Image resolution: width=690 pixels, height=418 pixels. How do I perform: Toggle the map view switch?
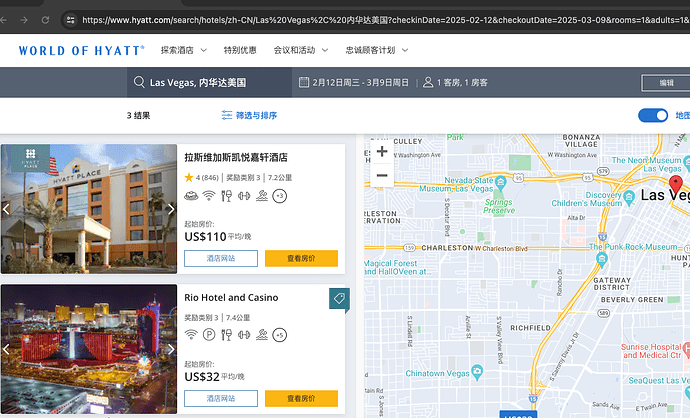(x=653, y=115)
